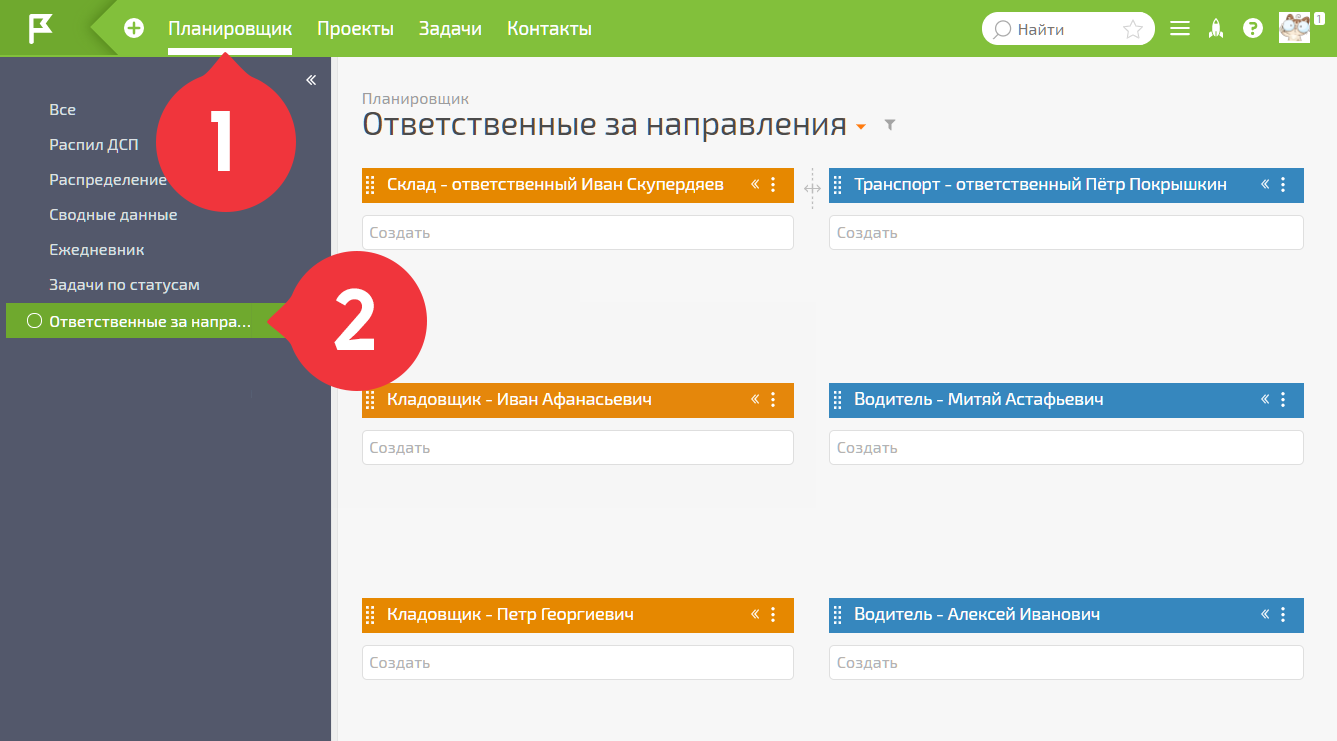Viewport: 1337px width, 741px height.
Task: Collapse the left sidebar with double chevron
Action: click(x=311, y=80)
